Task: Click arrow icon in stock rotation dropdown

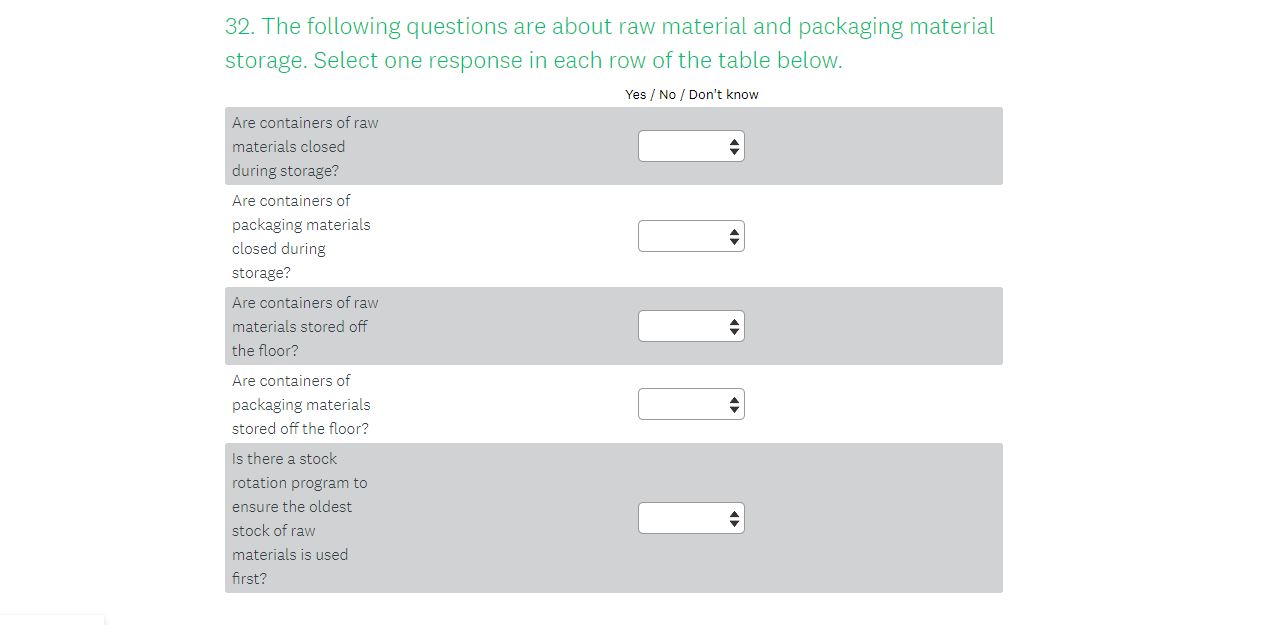Action: pos(735,519)
